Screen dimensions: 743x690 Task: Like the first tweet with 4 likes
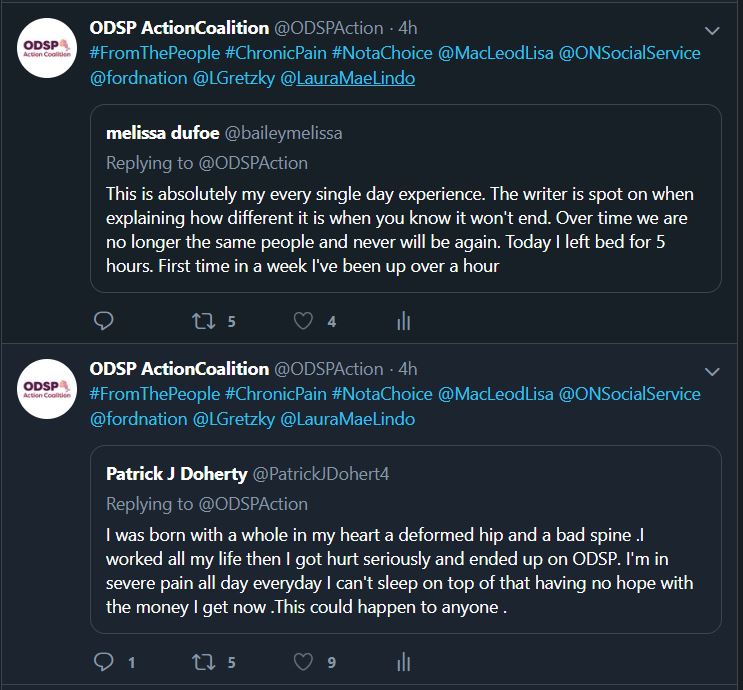tap(304, 321)
